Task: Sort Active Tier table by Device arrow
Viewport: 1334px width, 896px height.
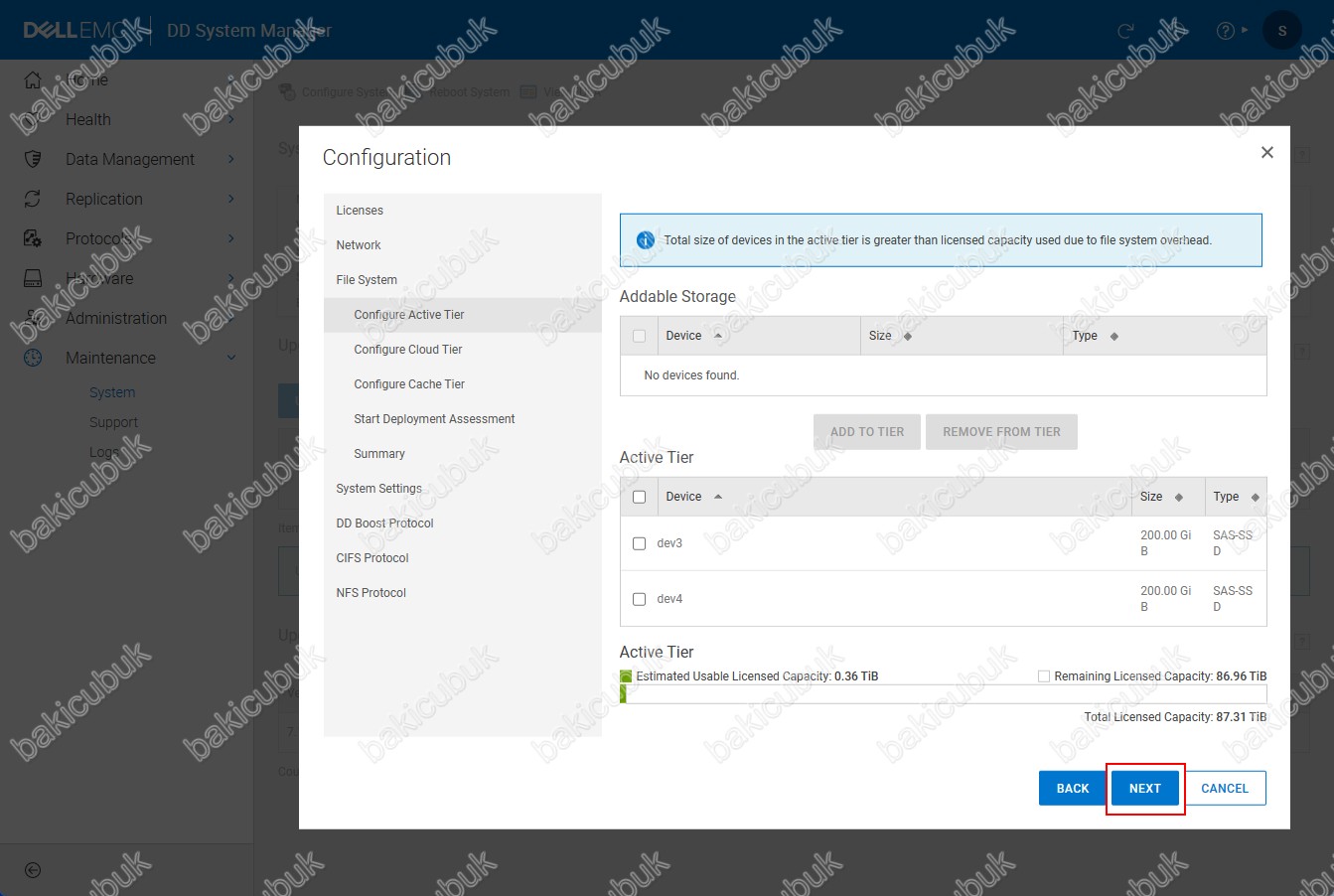Action: [x=718, y=497]
